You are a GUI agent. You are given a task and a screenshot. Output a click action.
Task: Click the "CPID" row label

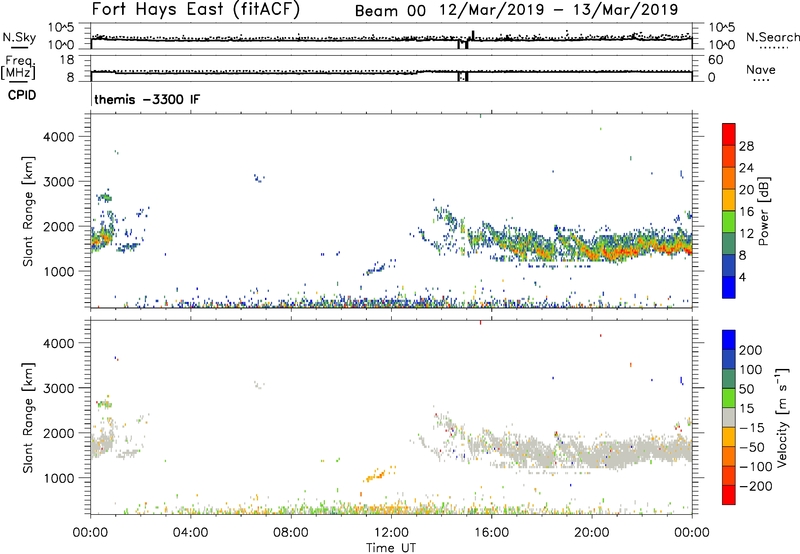[x=22, y=95]
